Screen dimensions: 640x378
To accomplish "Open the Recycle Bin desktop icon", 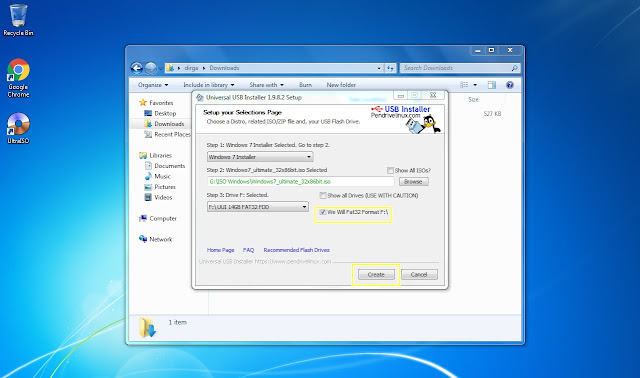I will point(18,20).
